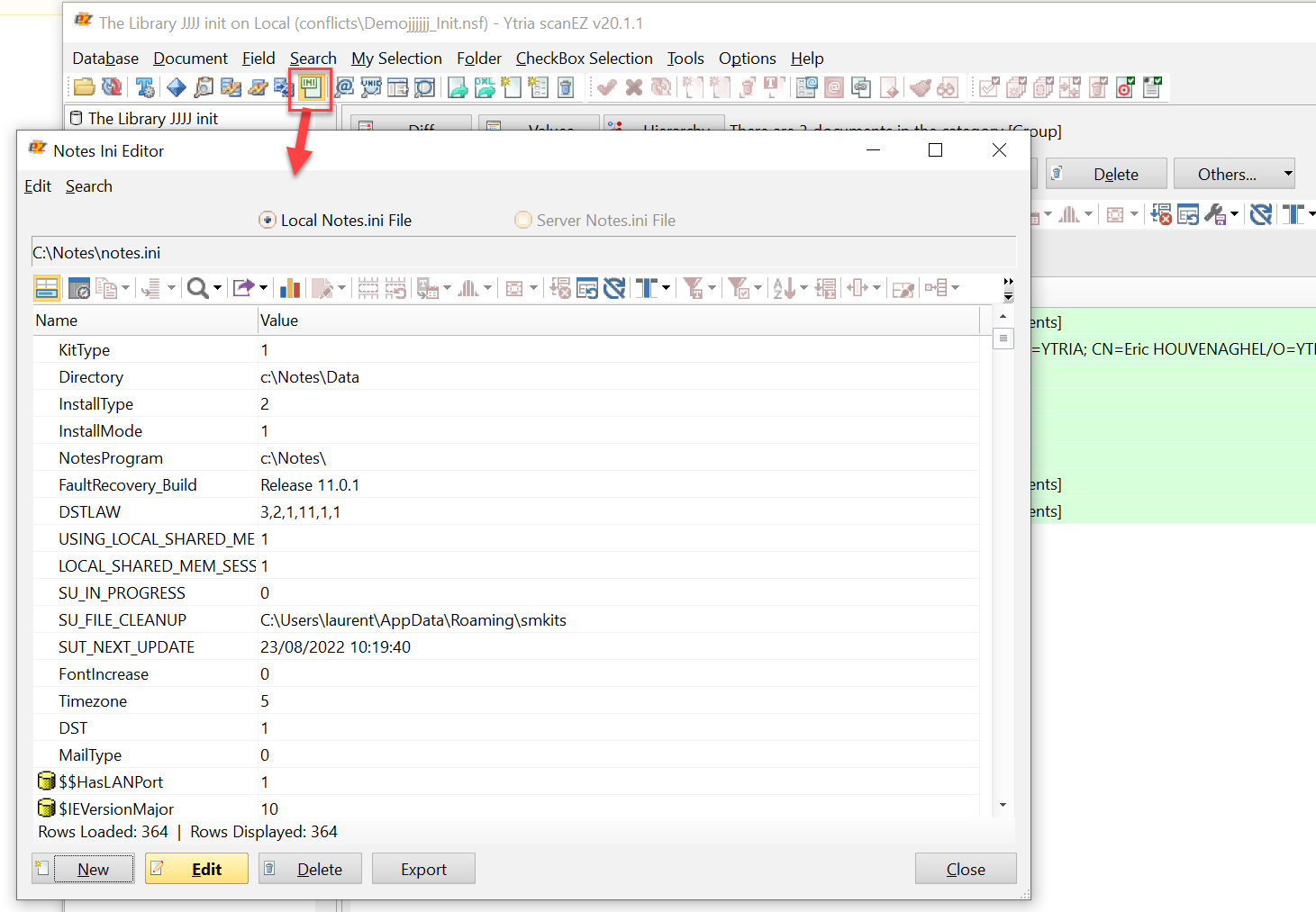
Task: Select the FaultRecovery_Build row
Action: pyautogui.click(x=128, y=485)
